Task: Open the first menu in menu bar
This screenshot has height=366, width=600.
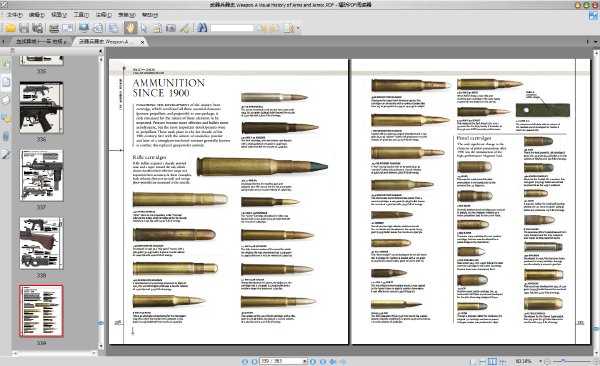Action: pos(15,15)
